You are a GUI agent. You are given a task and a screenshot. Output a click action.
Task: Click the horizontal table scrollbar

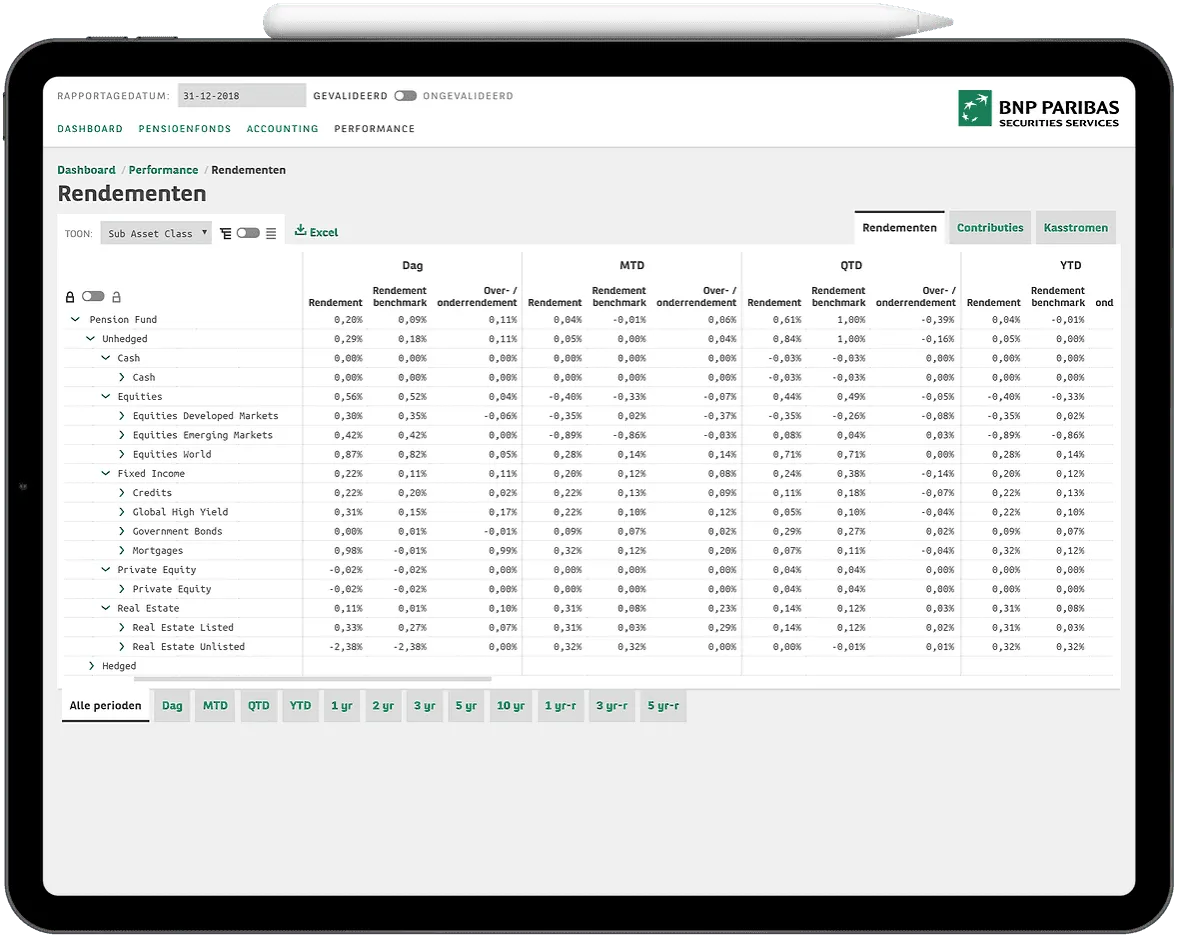pos(312,679)
